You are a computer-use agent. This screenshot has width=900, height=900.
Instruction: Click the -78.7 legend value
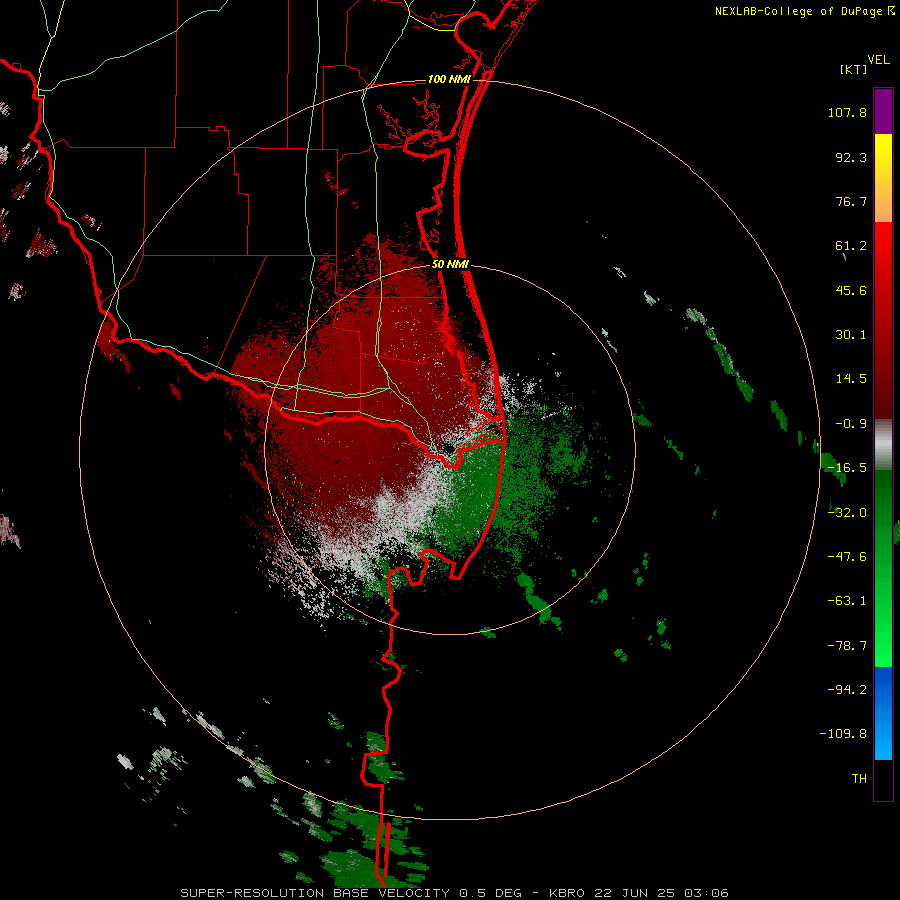point(847,646)
